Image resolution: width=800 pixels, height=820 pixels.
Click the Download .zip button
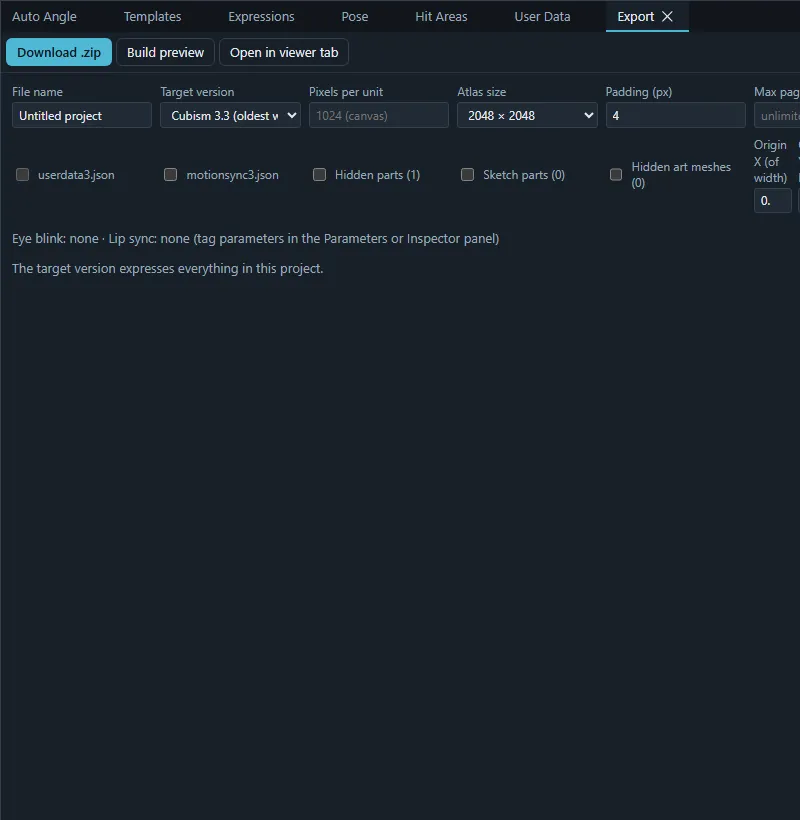pyautogui.click(x=59, y=52)
